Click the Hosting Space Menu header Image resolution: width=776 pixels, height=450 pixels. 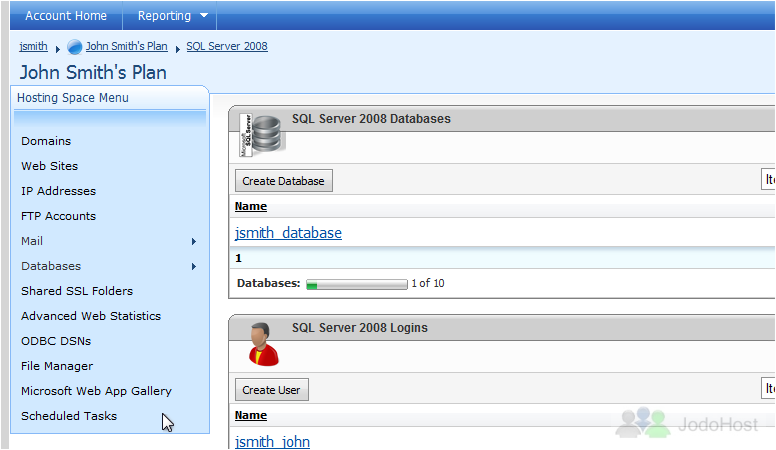[73, 98]
